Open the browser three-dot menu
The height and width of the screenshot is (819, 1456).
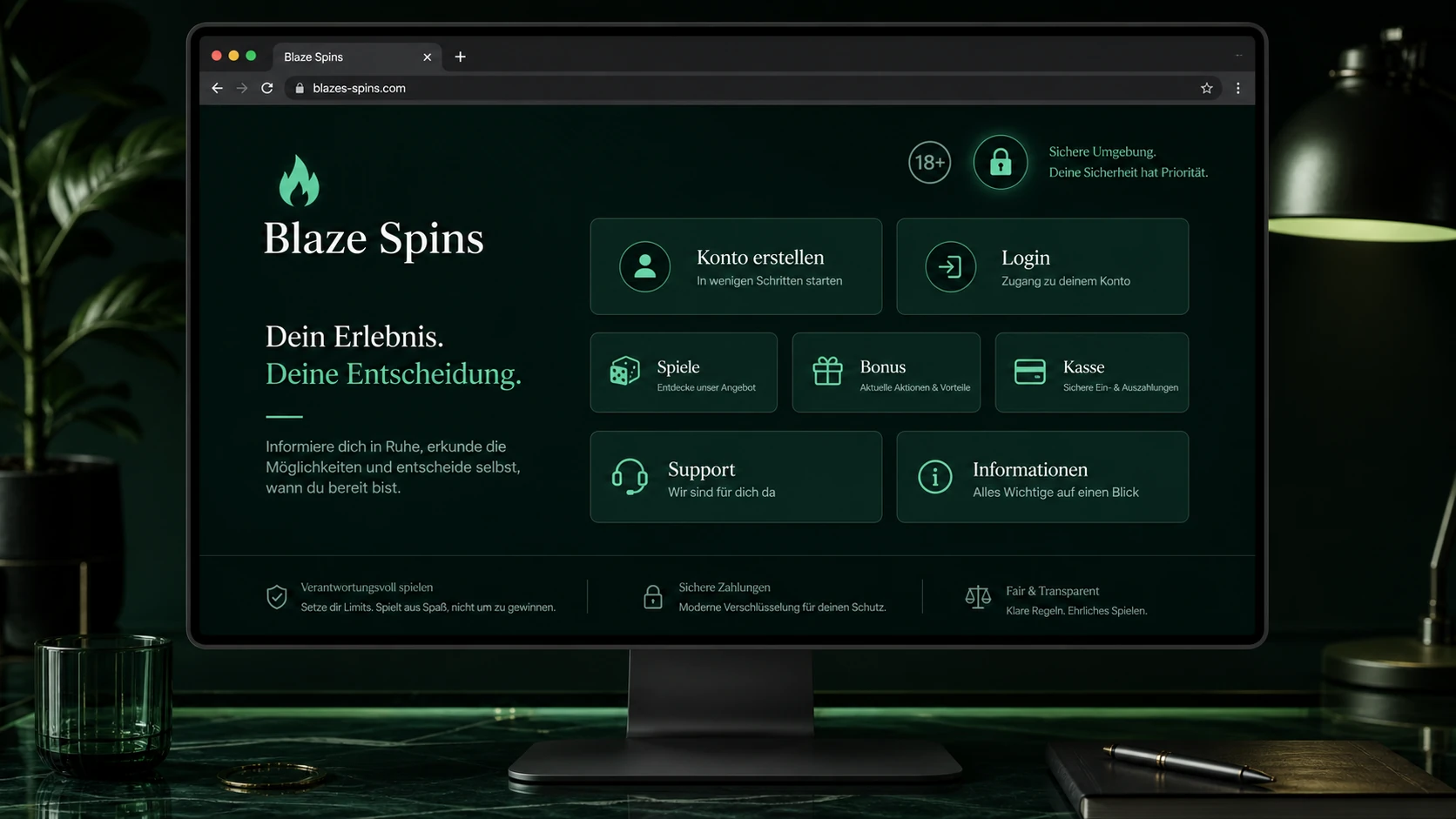[x=1238, y=88]
